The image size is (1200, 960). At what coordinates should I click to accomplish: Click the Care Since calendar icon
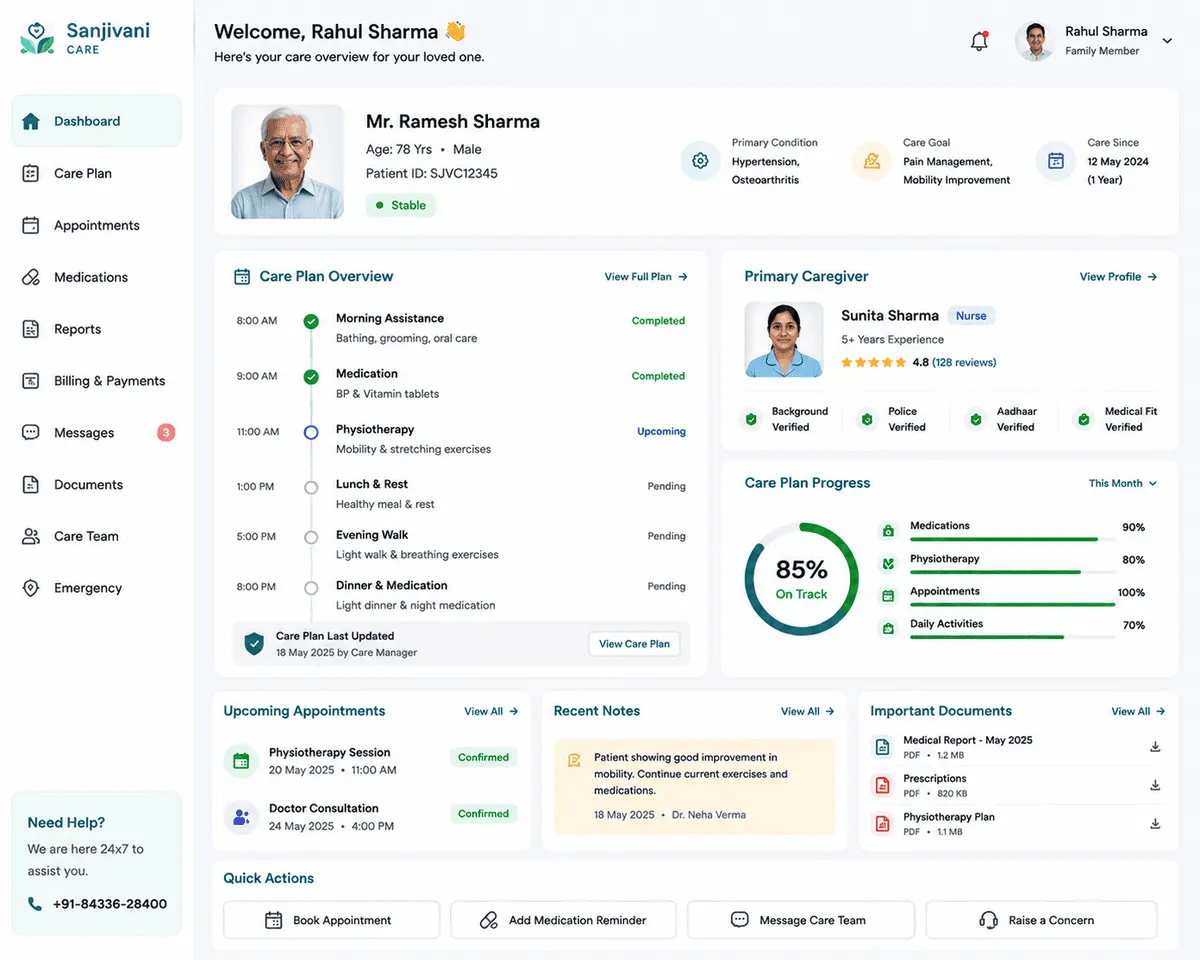pos(1056,160)
